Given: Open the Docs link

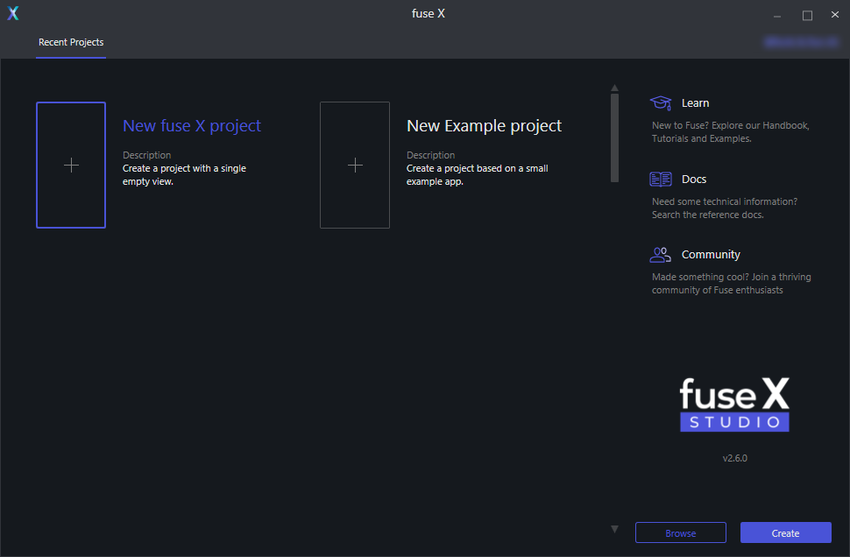Looking at the screenshot, I should click(x=694, y=179).
